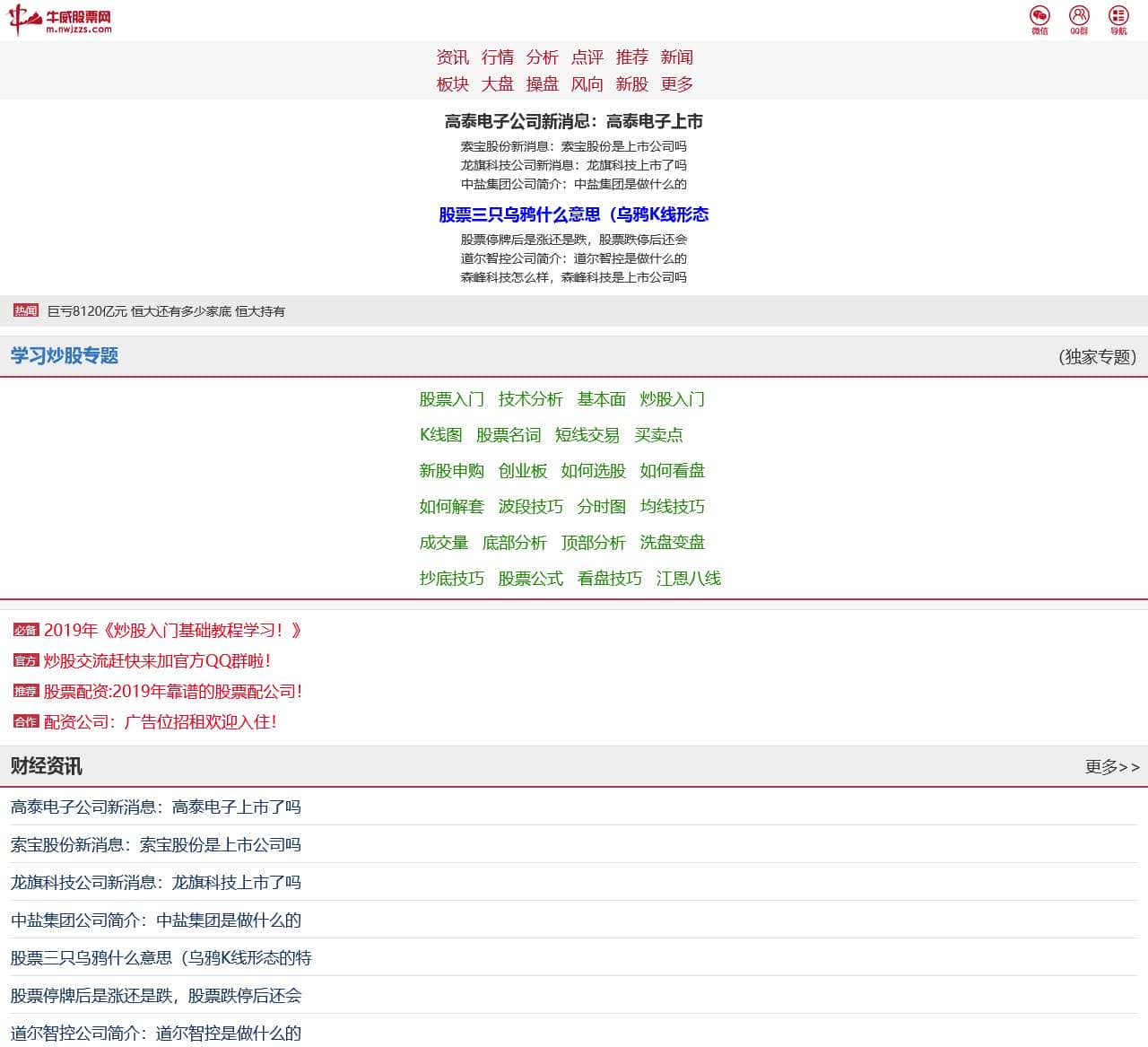Open 更多 navigation item
The height and width of the screenshot is (1047, 1148).
[x=677, y=84]
